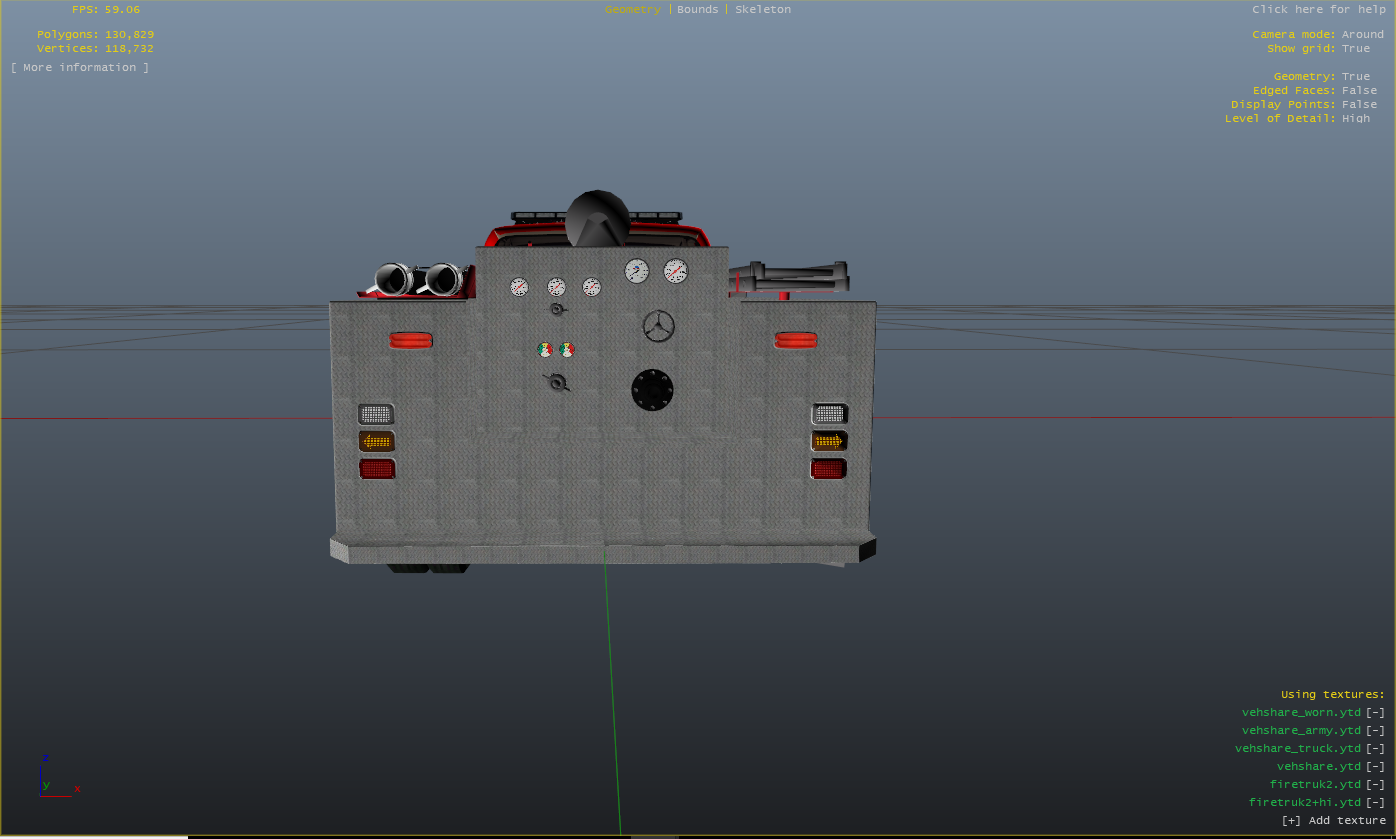
Task: Expand the More information section
Action: coord(80,67)
